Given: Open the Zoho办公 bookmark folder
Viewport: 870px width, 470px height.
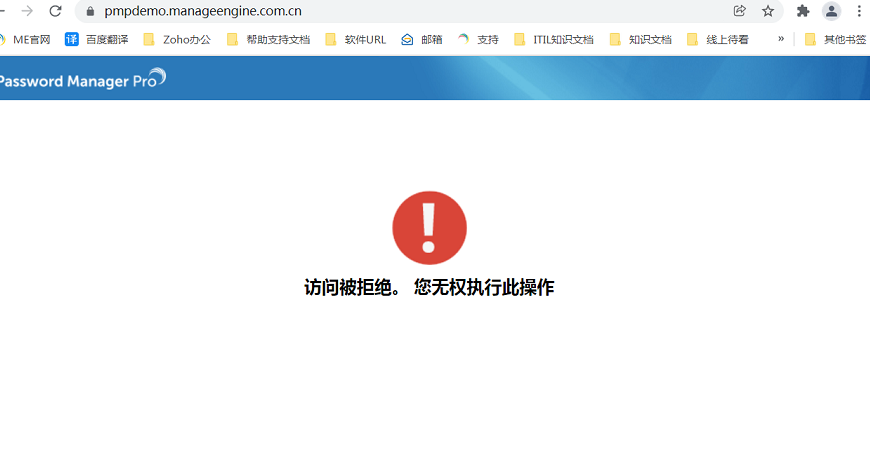Looking at the screenshot, I should tap(177, 39).
